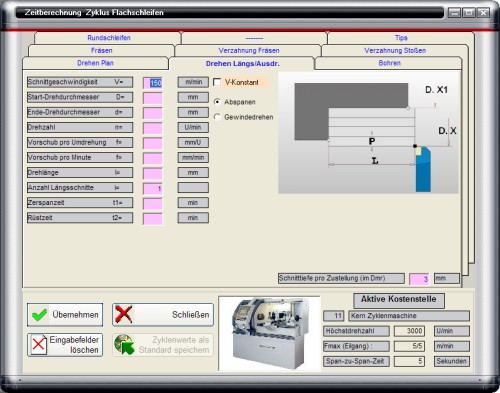Enable the V-Konstant checkbox
This screenshot has height=393, width=500.
click(x=217, y=82)
